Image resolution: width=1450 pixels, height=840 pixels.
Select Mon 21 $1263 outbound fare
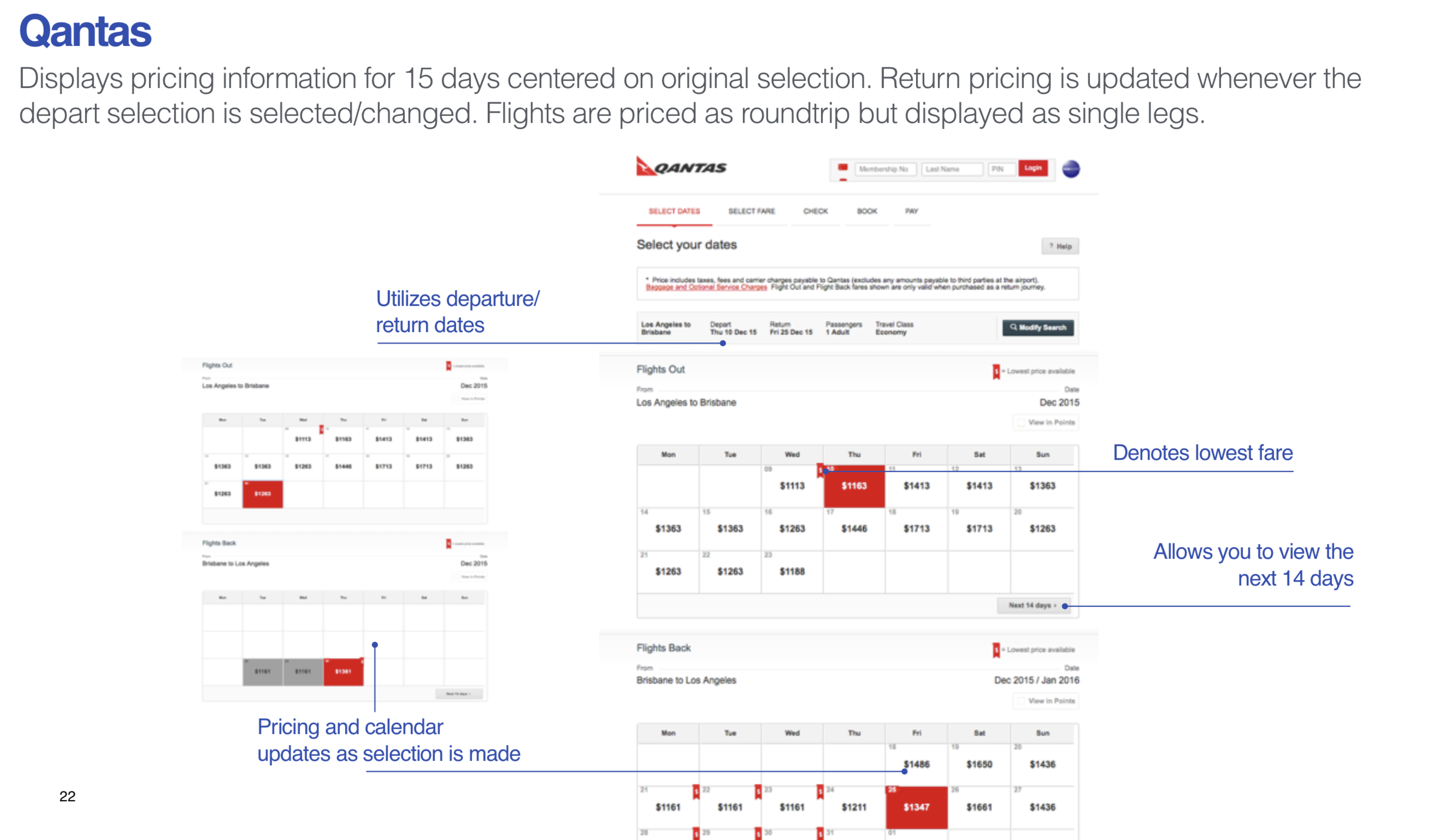click(x=668, y=572)
